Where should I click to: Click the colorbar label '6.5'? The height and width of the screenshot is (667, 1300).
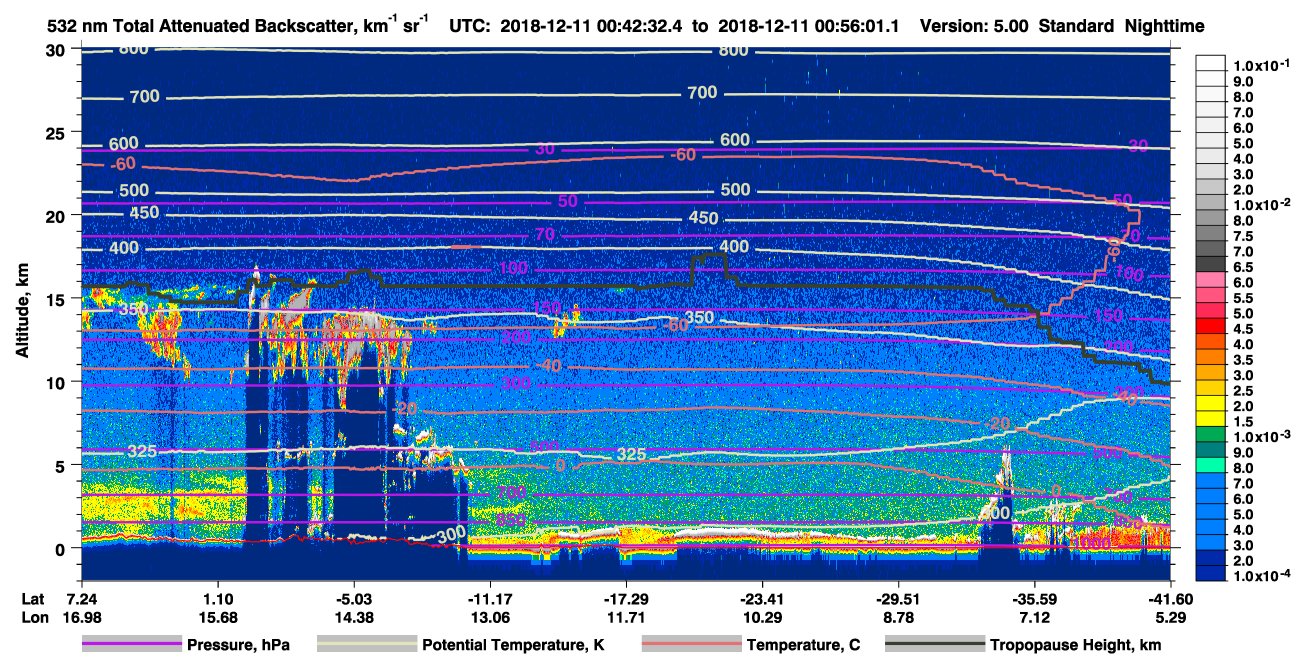tap(1243, 267)
